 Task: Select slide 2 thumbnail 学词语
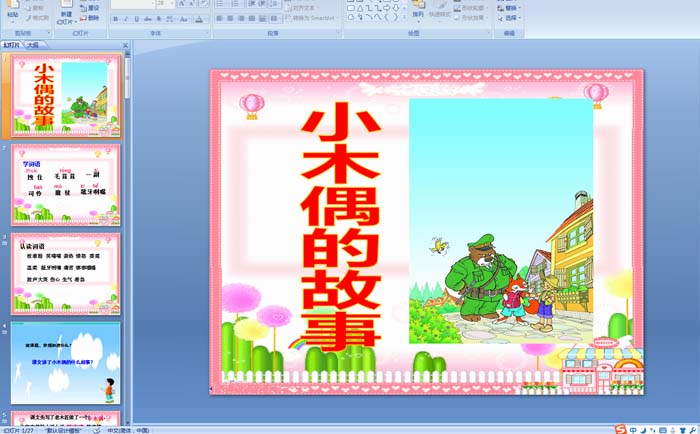66,185
